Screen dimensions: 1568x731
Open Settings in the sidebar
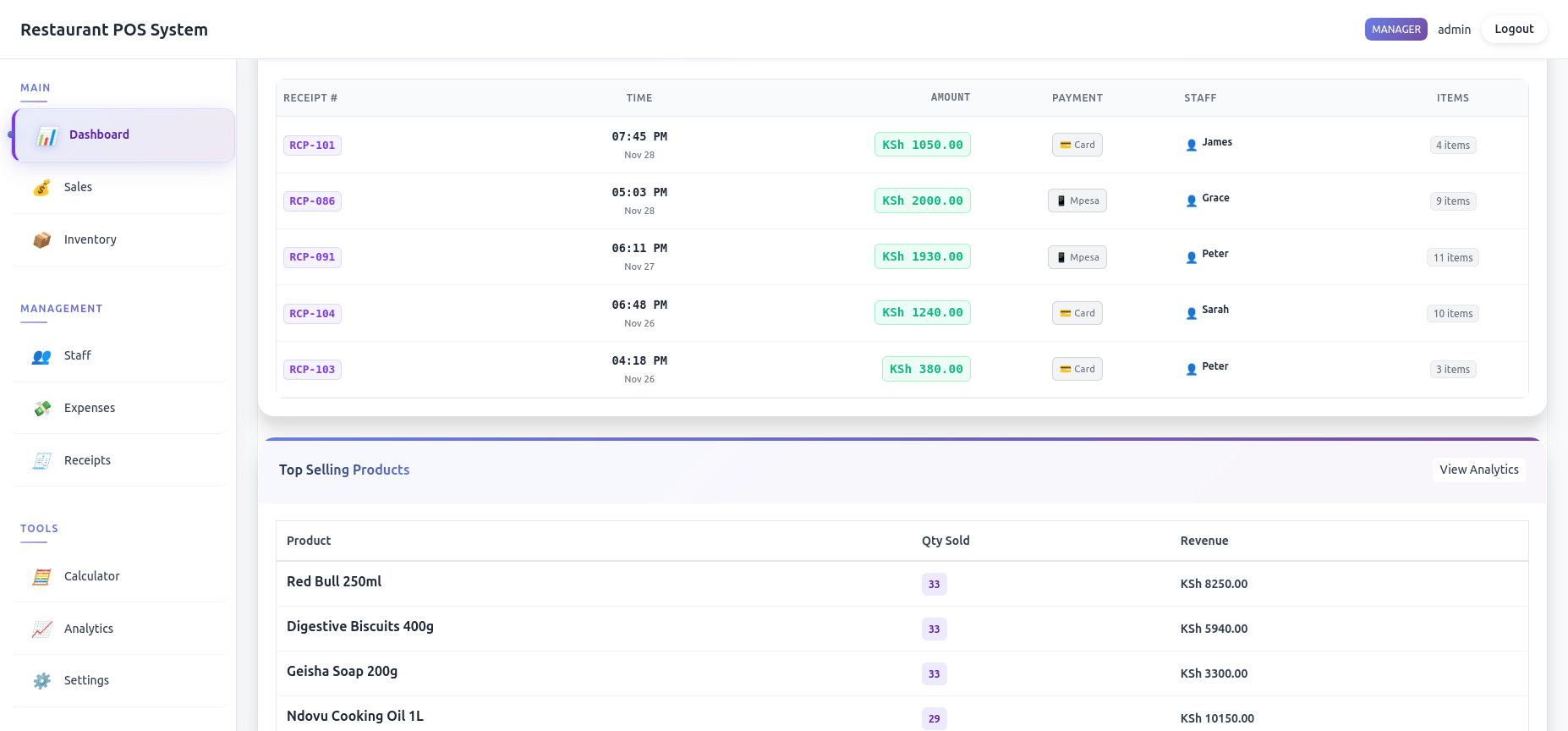click(x=119, y=681)
